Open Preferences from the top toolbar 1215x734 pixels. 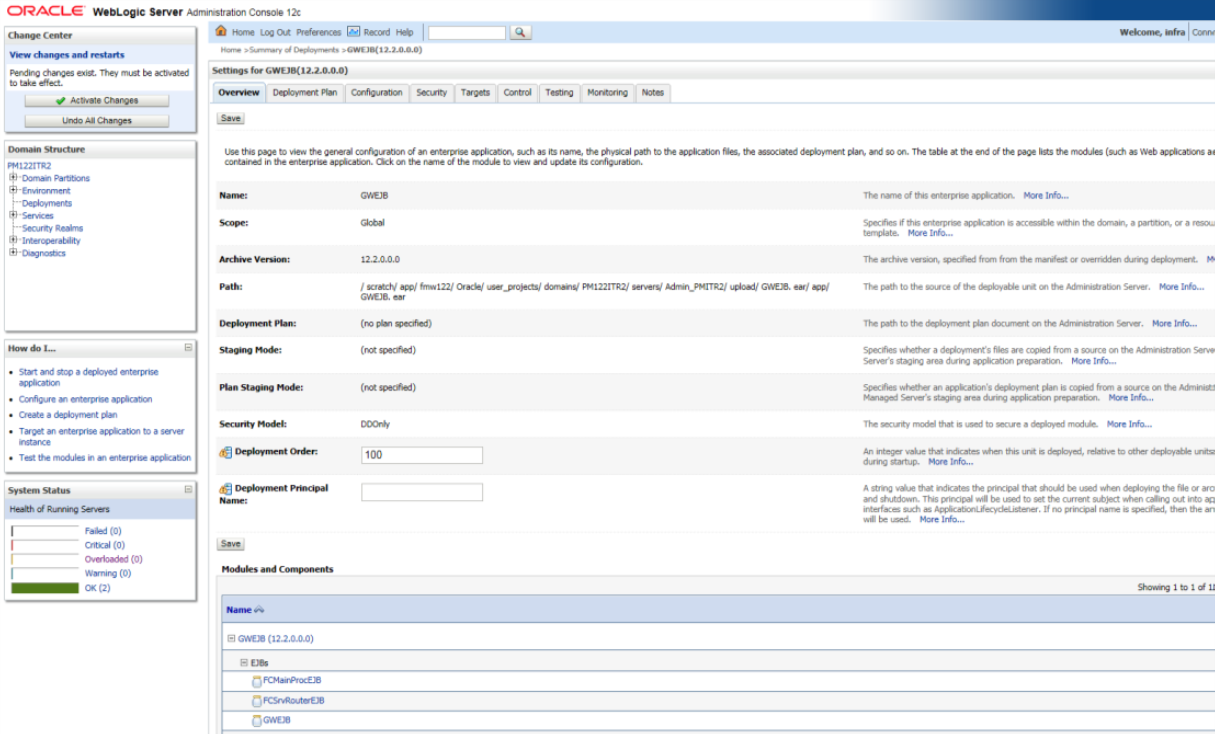pyautogui.click(x=319, y=31)
